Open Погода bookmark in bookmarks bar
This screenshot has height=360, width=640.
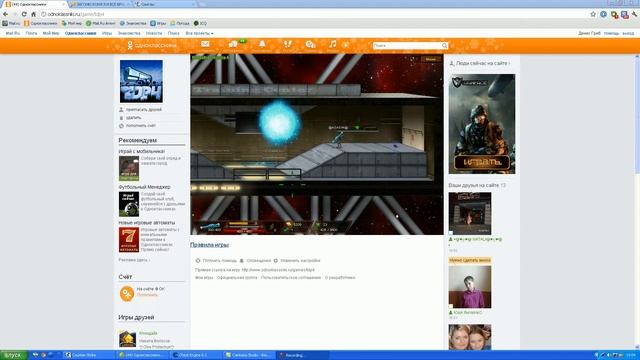180,24
